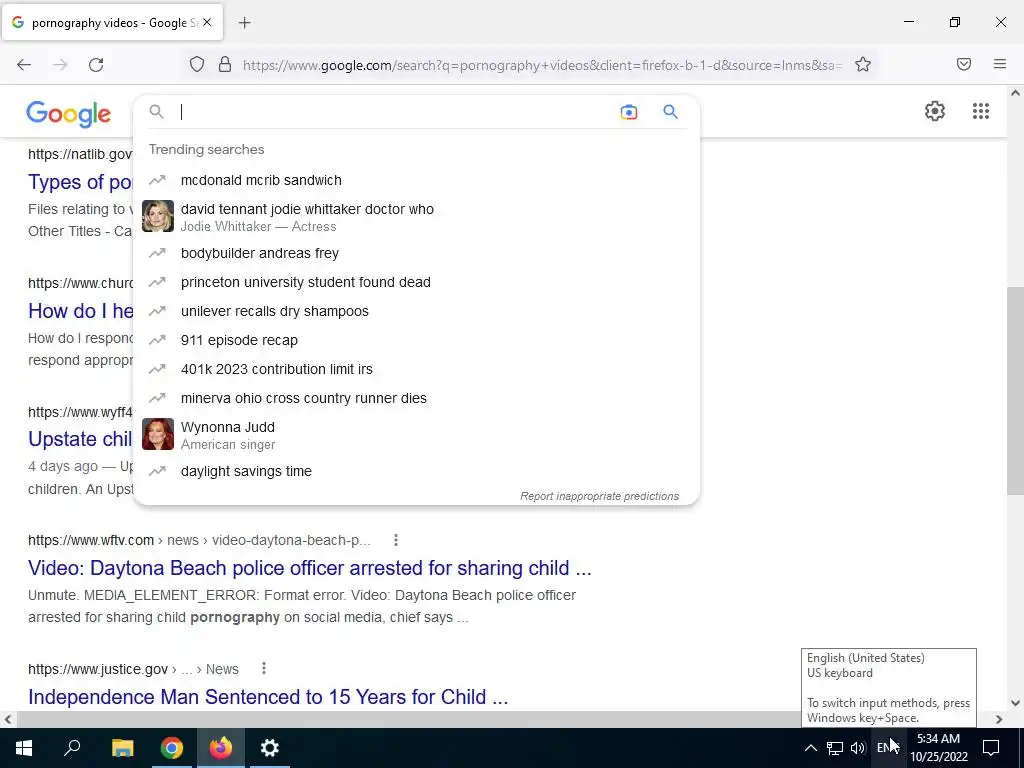
Task: Click the horizontal scrollbar left arrow
Action: click(8, 719)
